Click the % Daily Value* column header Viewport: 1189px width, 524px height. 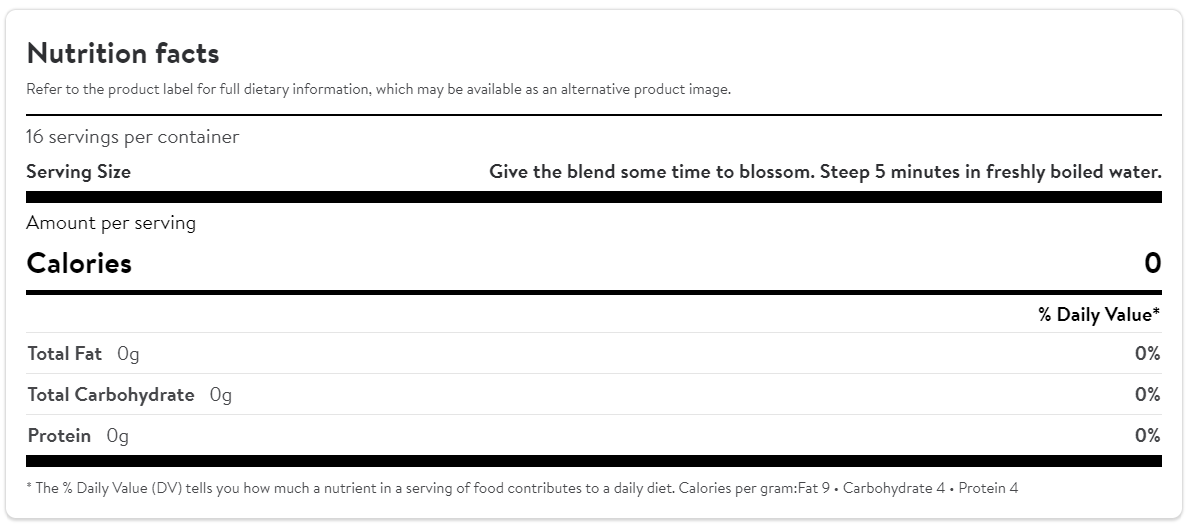(1098, 315)
